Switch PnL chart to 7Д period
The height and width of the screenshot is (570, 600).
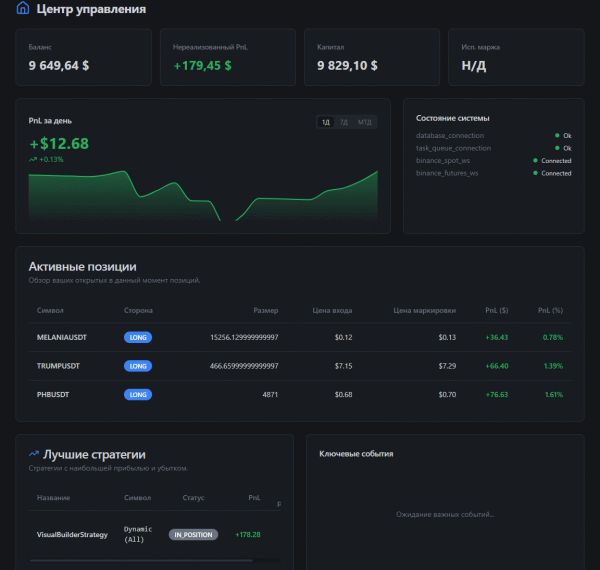click(x=344, y=122)
